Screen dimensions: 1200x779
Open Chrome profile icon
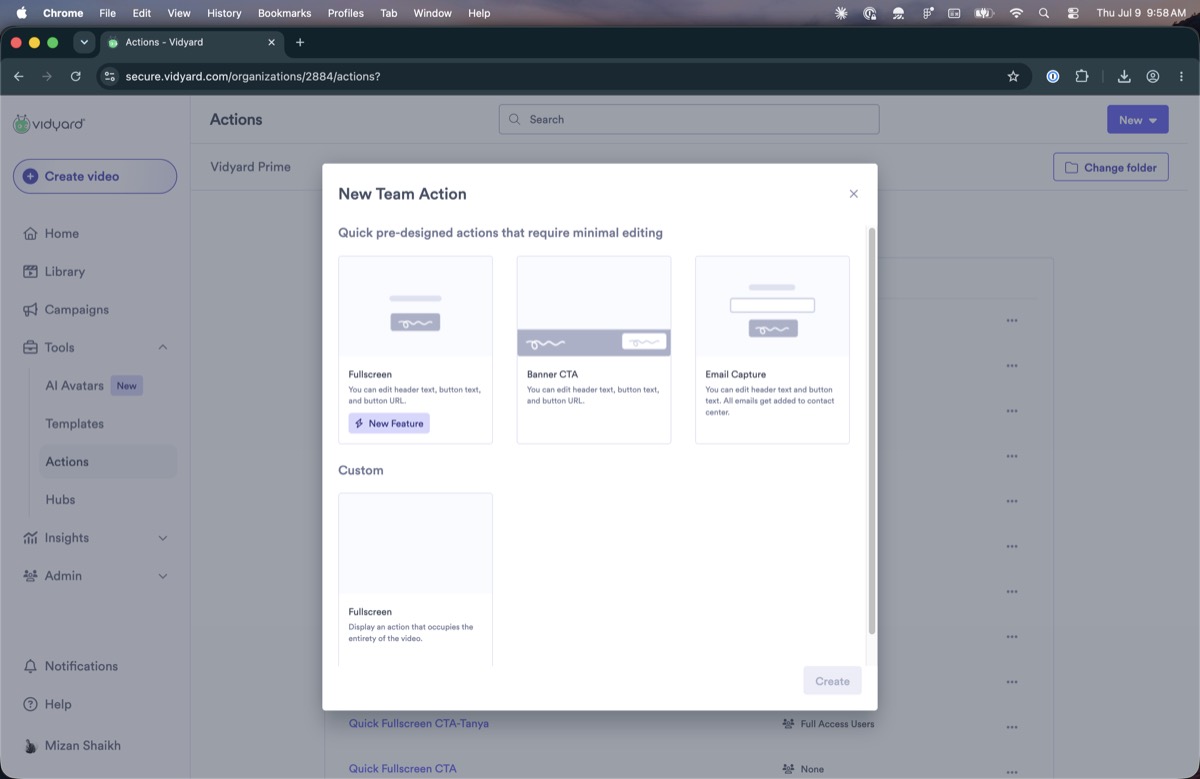pyautogui.click(x=1153, y=76)
